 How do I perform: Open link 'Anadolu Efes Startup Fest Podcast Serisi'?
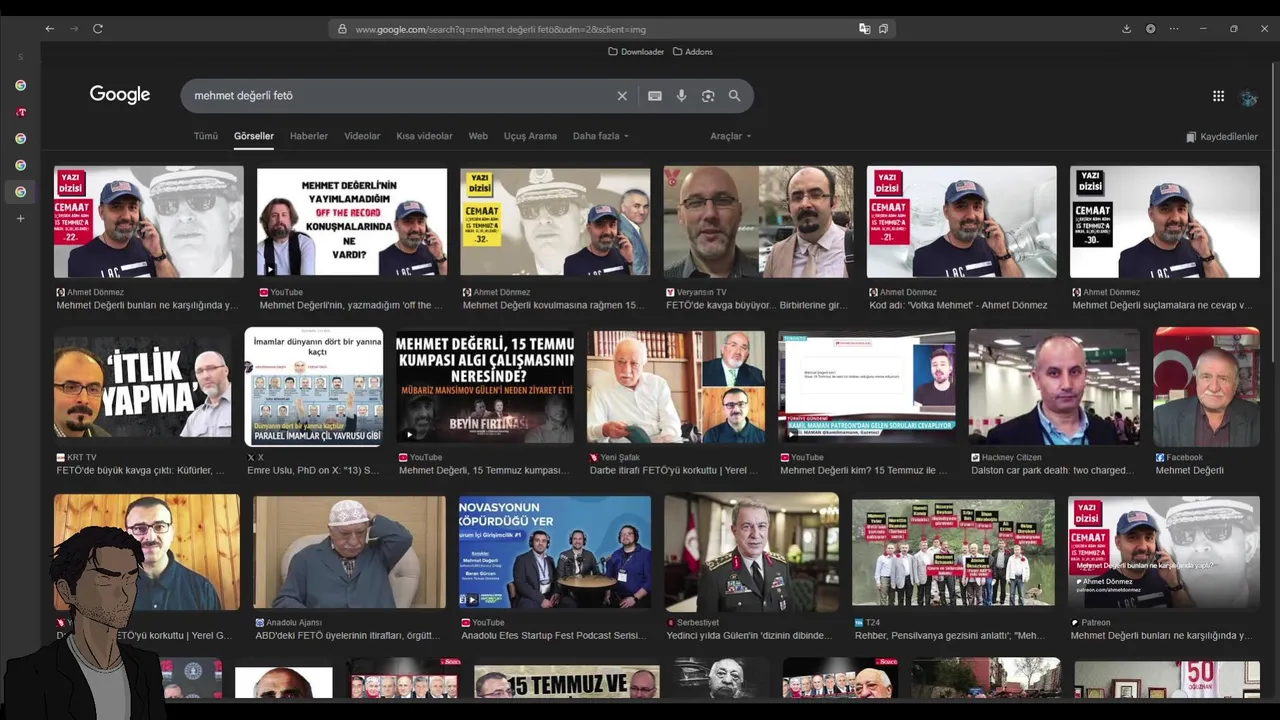[x=553, y=636]
